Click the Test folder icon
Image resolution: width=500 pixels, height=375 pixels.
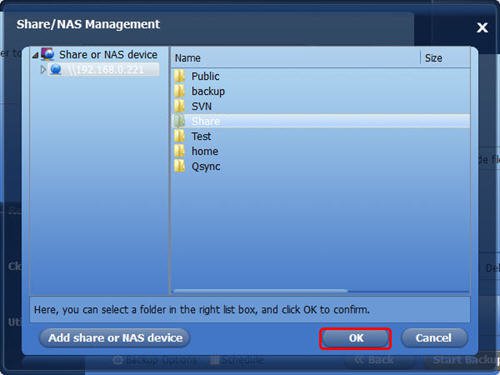click(180, 136)
